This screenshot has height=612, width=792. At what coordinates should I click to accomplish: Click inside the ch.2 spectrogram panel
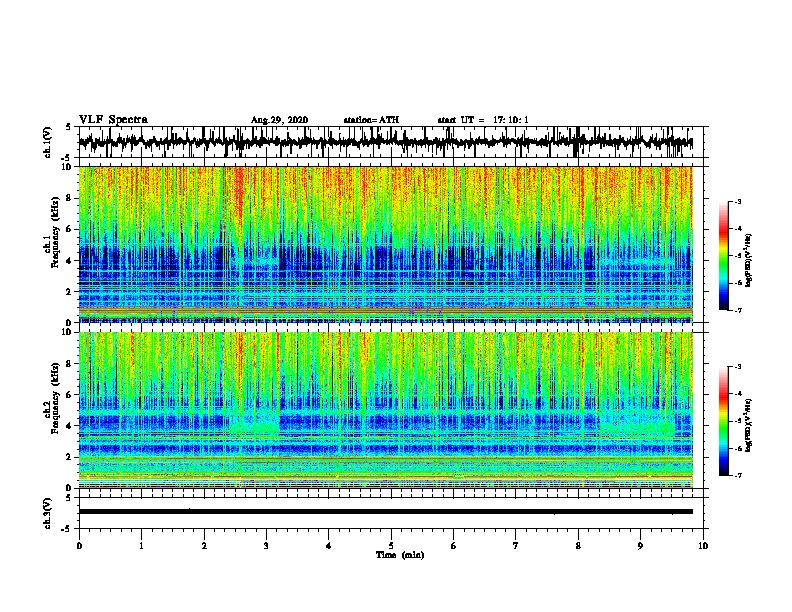point(386,410)
